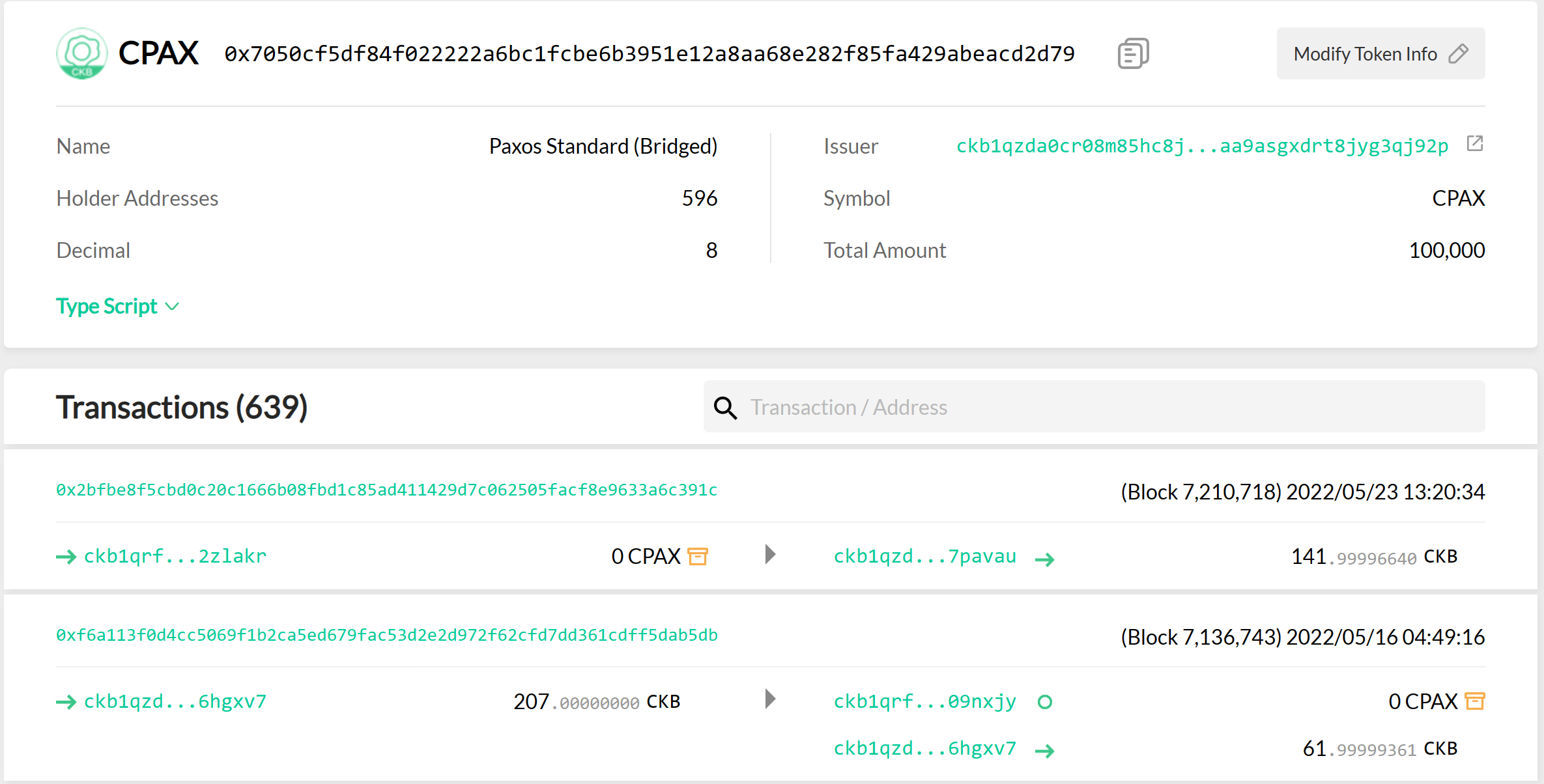Click the arrow after ckb1qzd...7pavau output
The width and height of the screenshot is (1544, 784).
(x=1045, y=559)
